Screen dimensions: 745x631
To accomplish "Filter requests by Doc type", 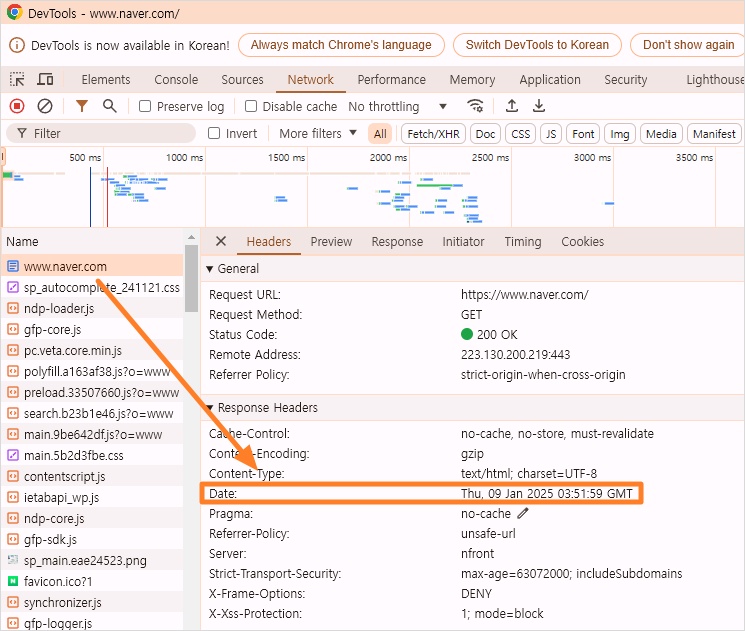I will tap(485, 134).
